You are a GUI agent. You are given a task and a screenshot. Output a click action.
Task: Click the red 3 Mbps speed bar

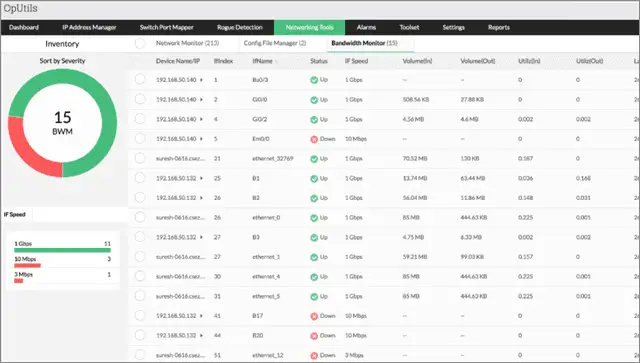click(19, 281)
